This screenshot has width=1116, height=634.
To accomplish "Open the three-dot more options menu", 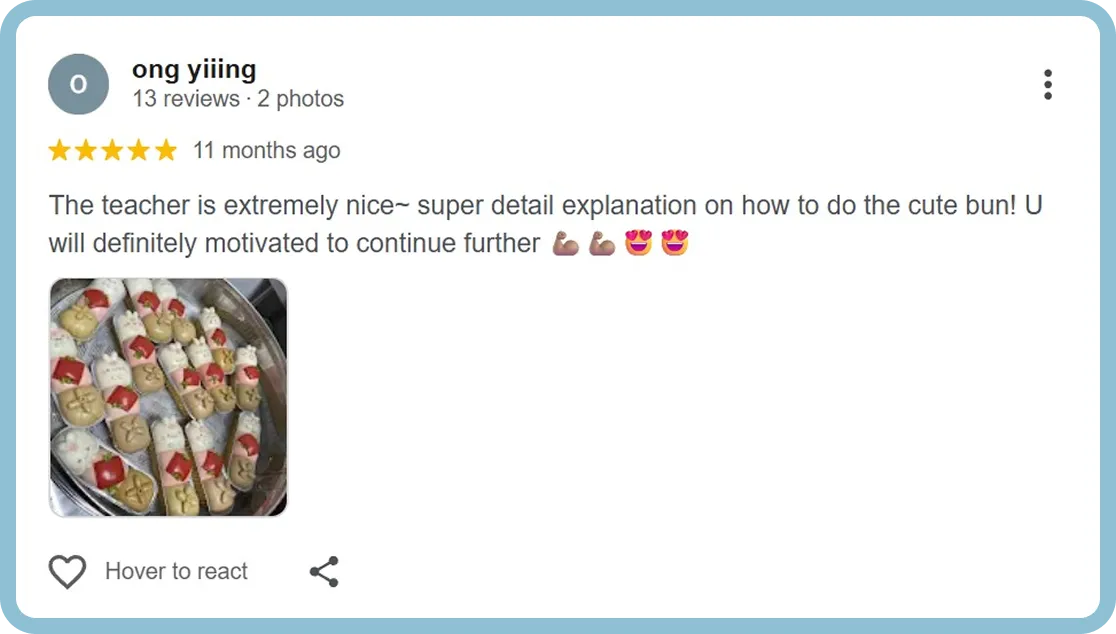I will [x=1048, y=85].
